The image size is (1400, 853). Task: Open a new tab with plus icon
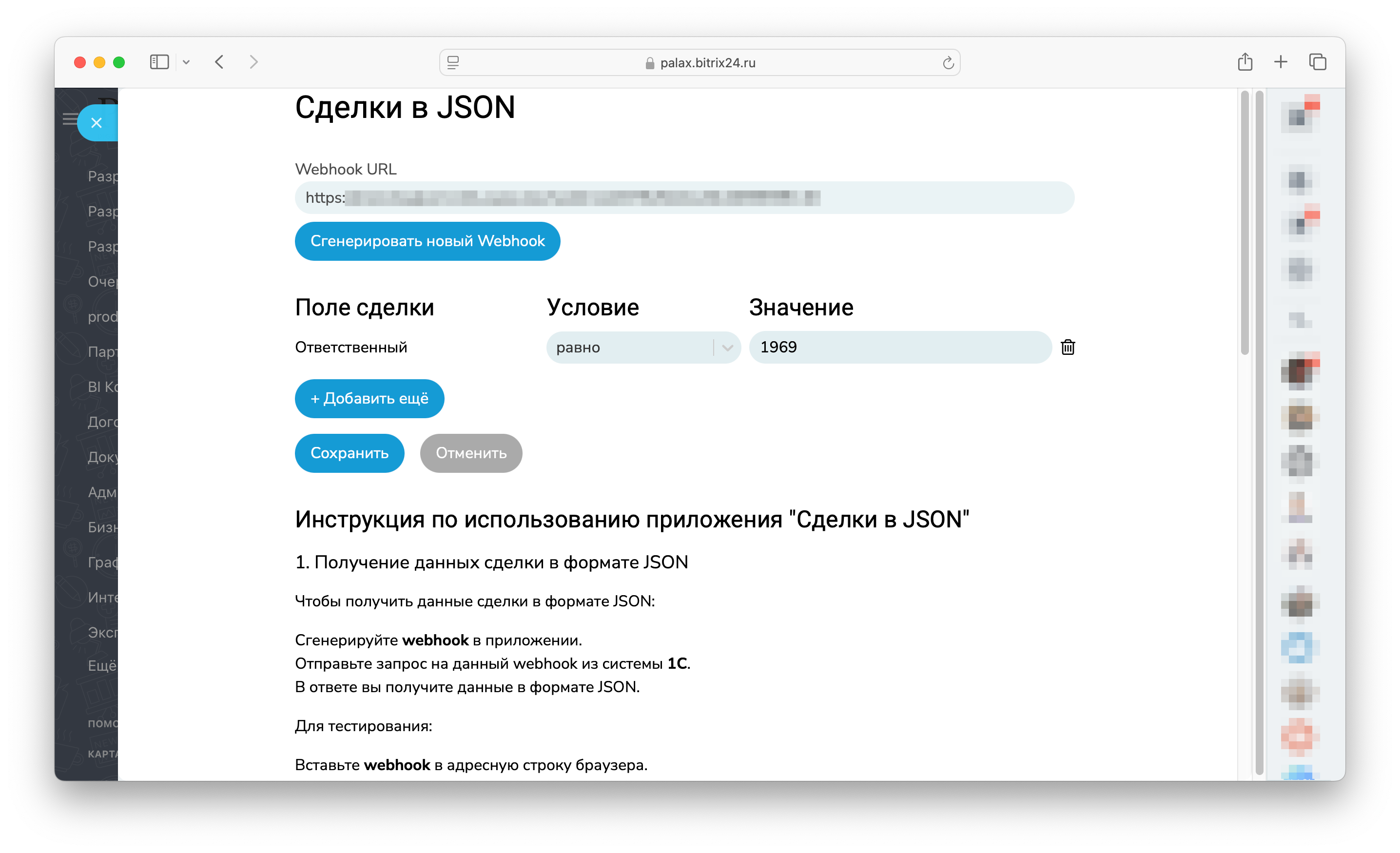click(x=1281, y=62)
